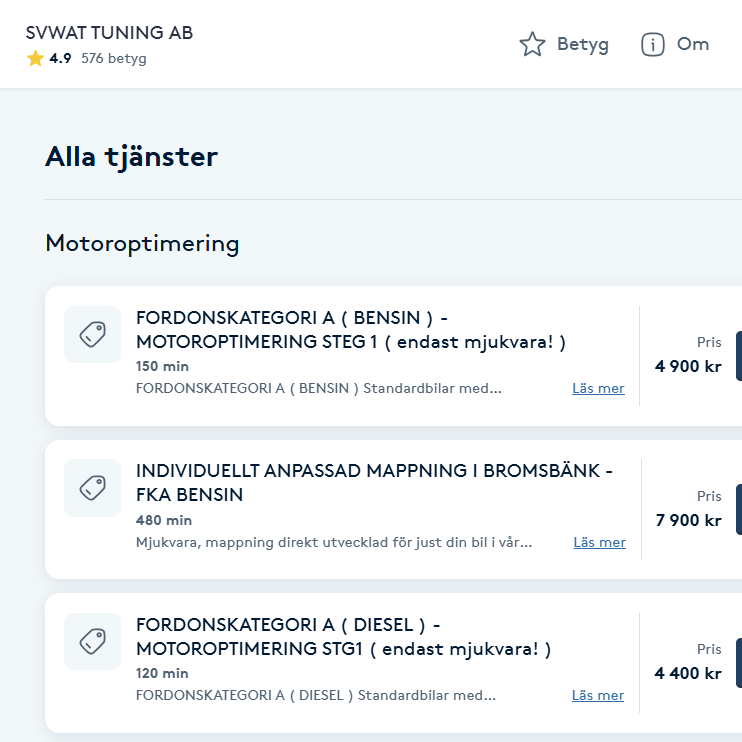This screenshot has height=742, width=742.
Task: Open Läs mer for DIESEL STG1 service
Action: 598,695
